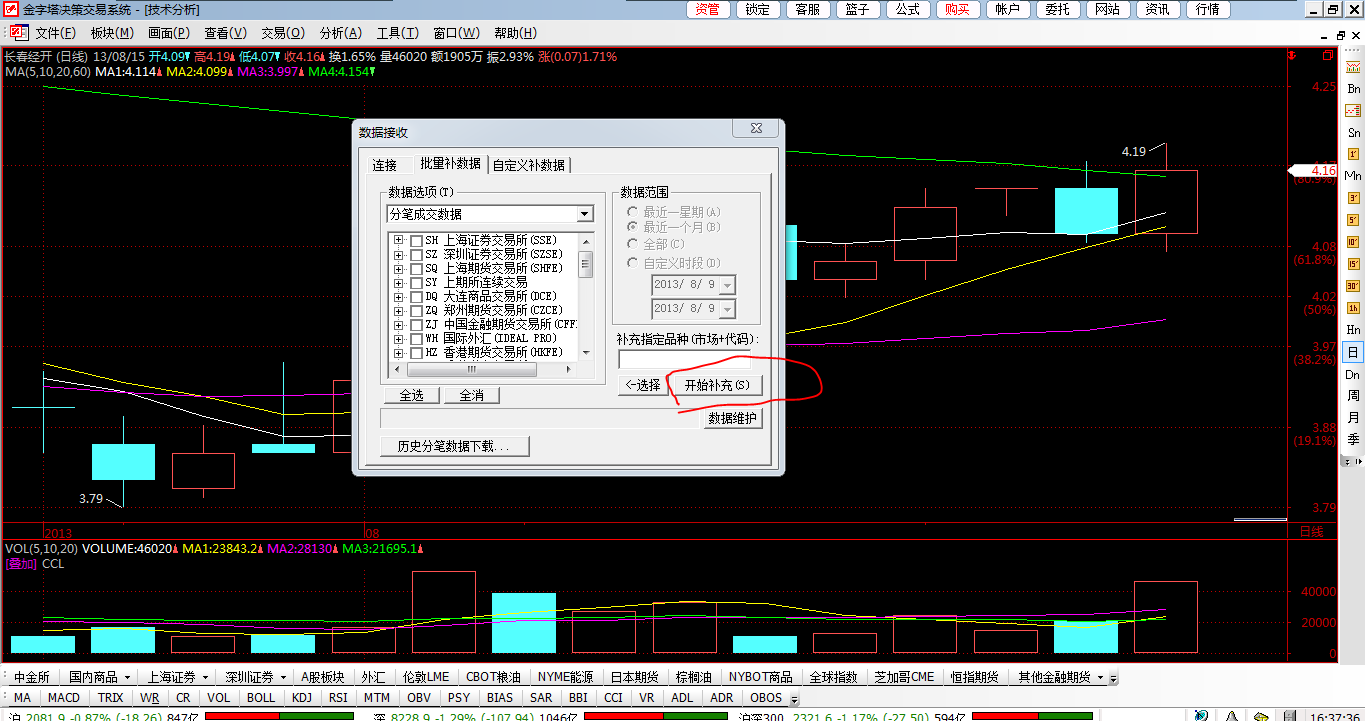Switch to the 自定义补数据 tab
This screenshot has width=1365, height=721.
click(529, 165)
